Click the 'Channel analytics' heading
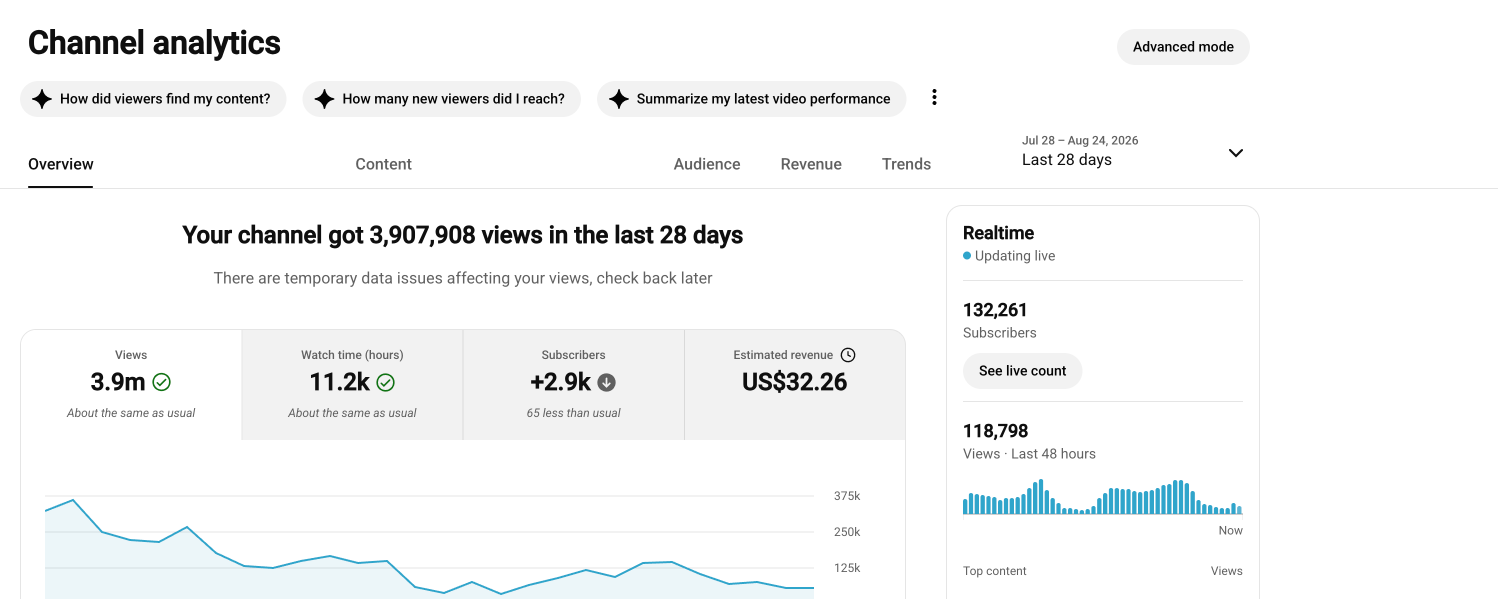 154,43
